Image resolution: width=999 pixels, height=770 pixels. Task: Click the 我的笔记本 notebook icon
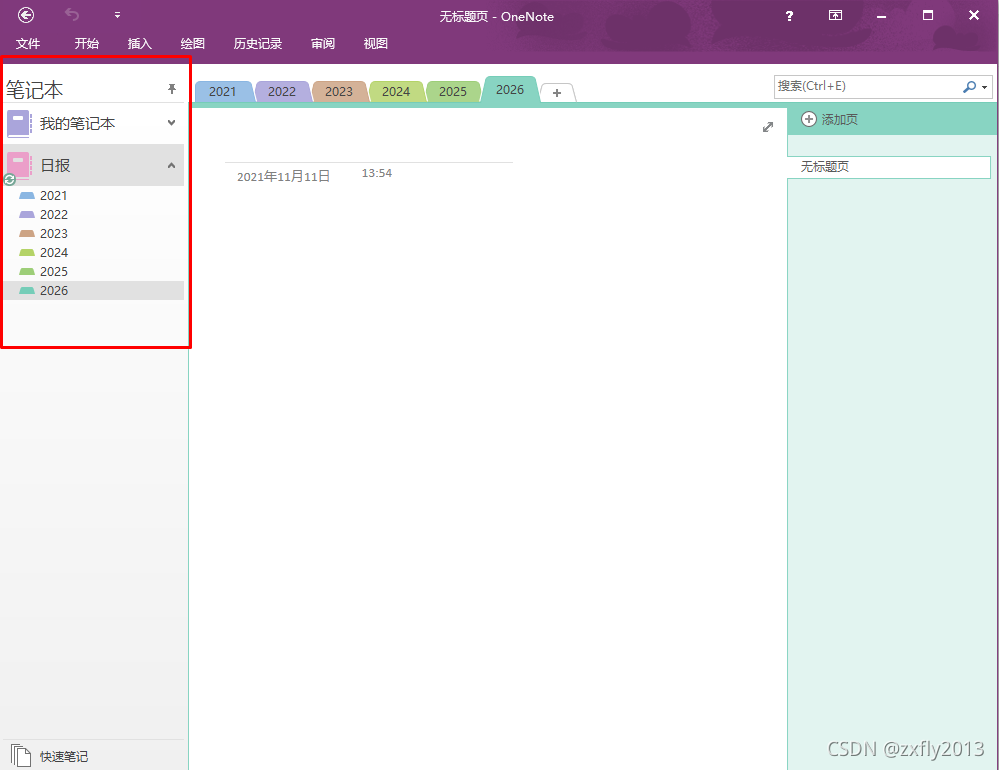[x=18, y=124]
